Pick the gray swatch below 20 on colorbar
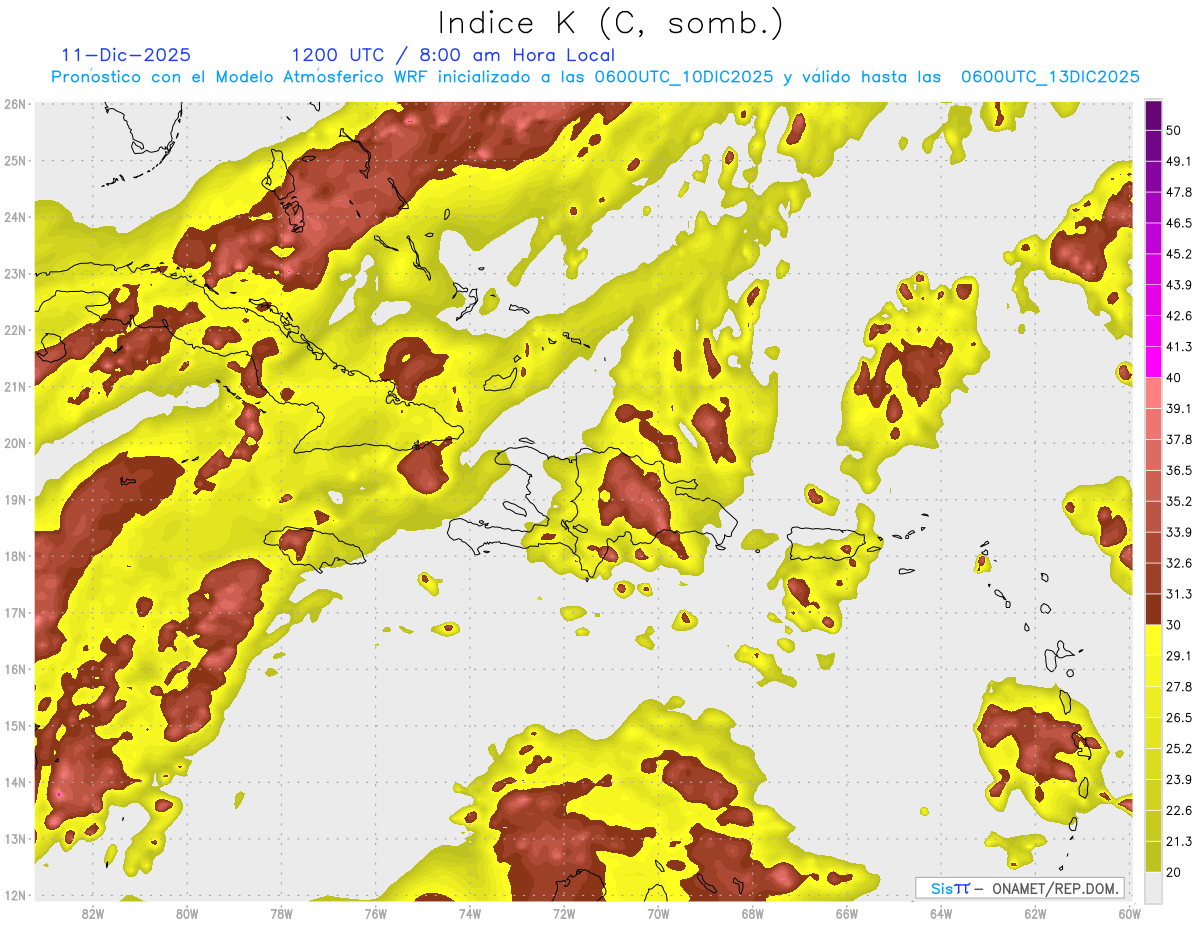This screenshot has width=1200, height=927. click(x=1153, y=886)
